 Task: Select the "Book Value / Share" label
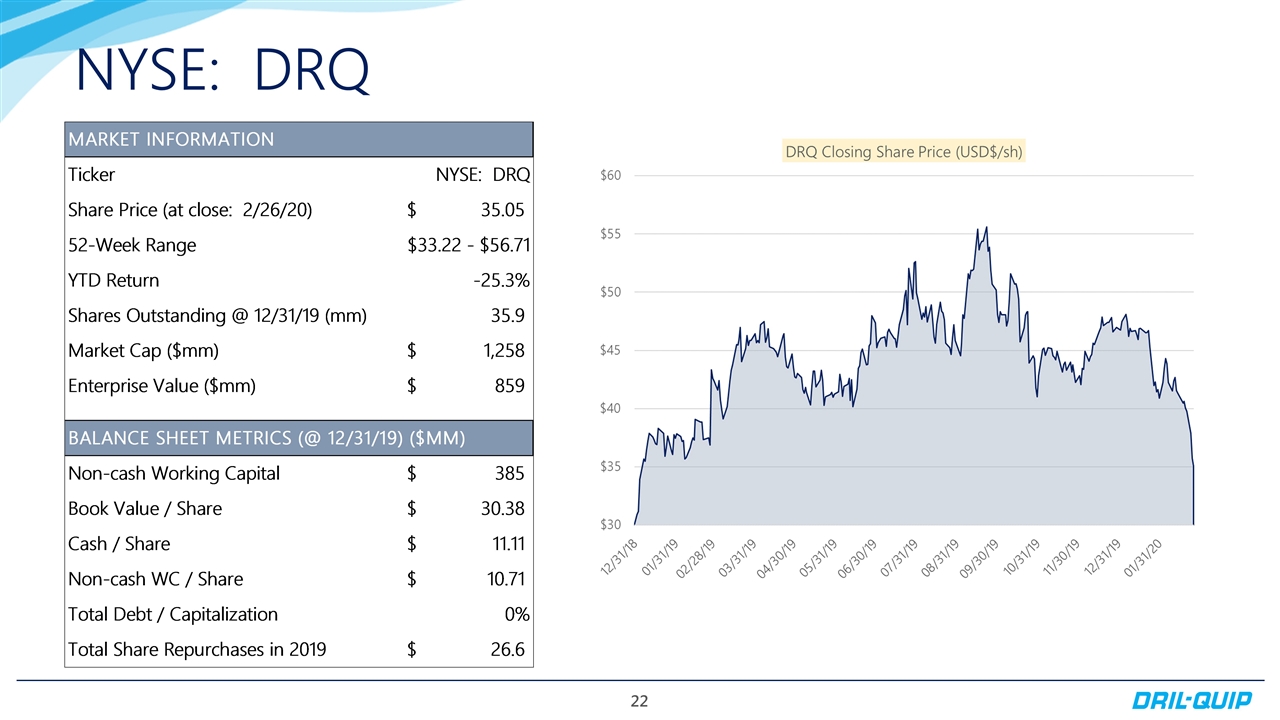click(x=144, y=508)
